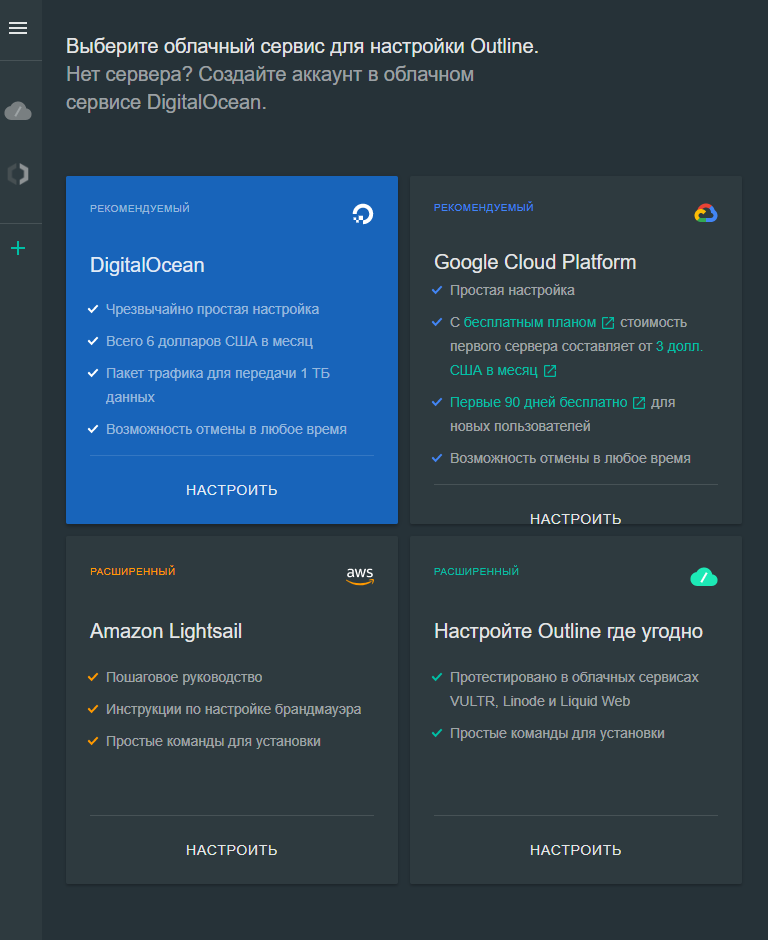Click orange РАСШИРЕННЫЙ label on Amazon card
Screen dimensions: 768x940
pyautogui.click(x=132, y=571)
